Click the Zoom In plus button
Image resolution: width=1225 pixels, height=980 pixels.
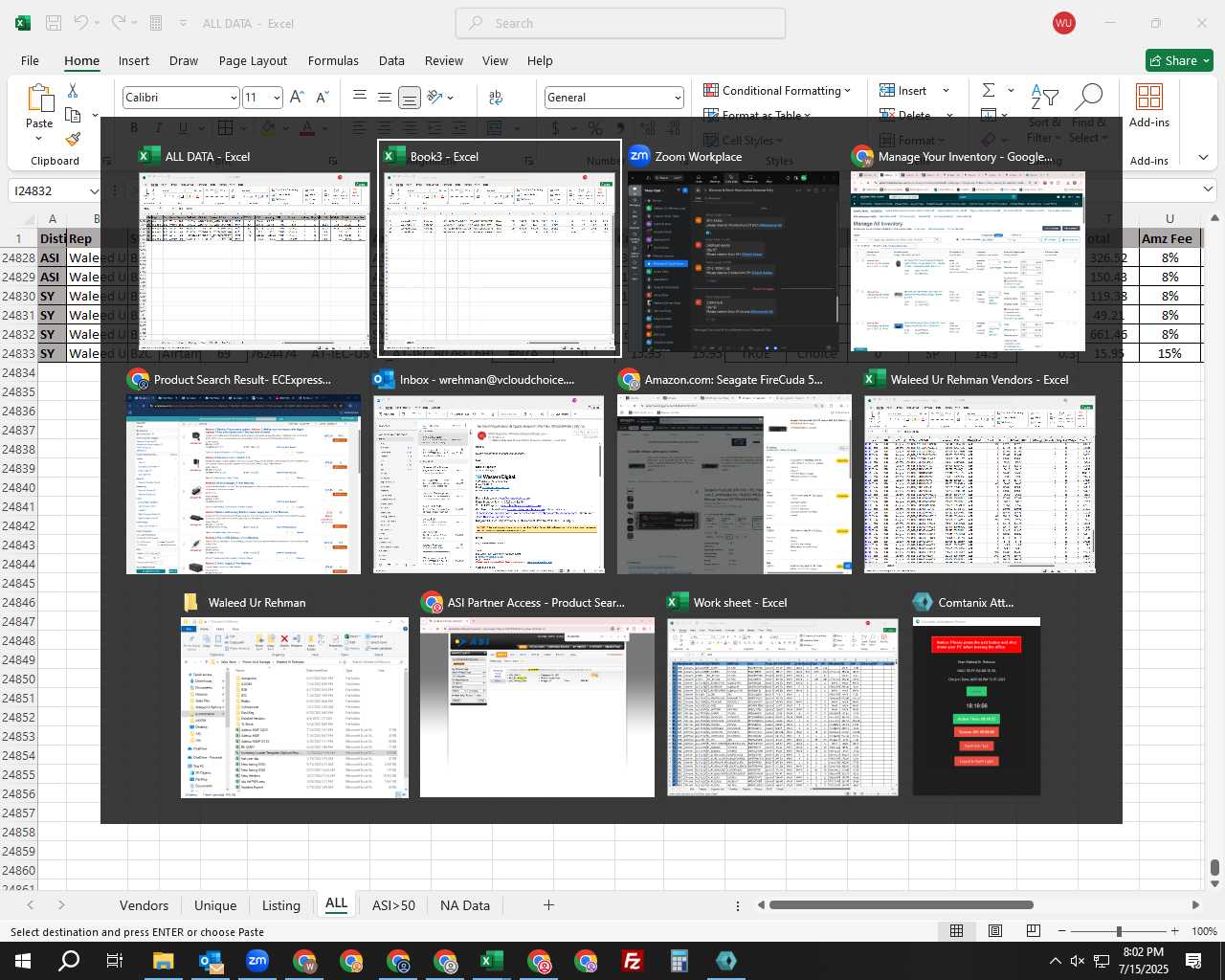coord(1174,931)
